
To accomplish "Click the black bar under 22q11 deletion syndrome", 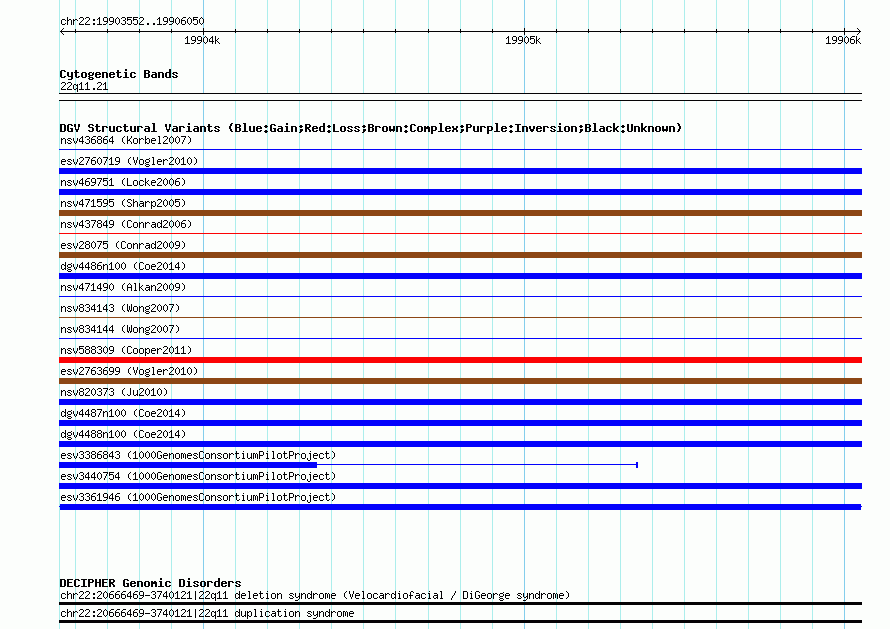I will coord(460,603).
